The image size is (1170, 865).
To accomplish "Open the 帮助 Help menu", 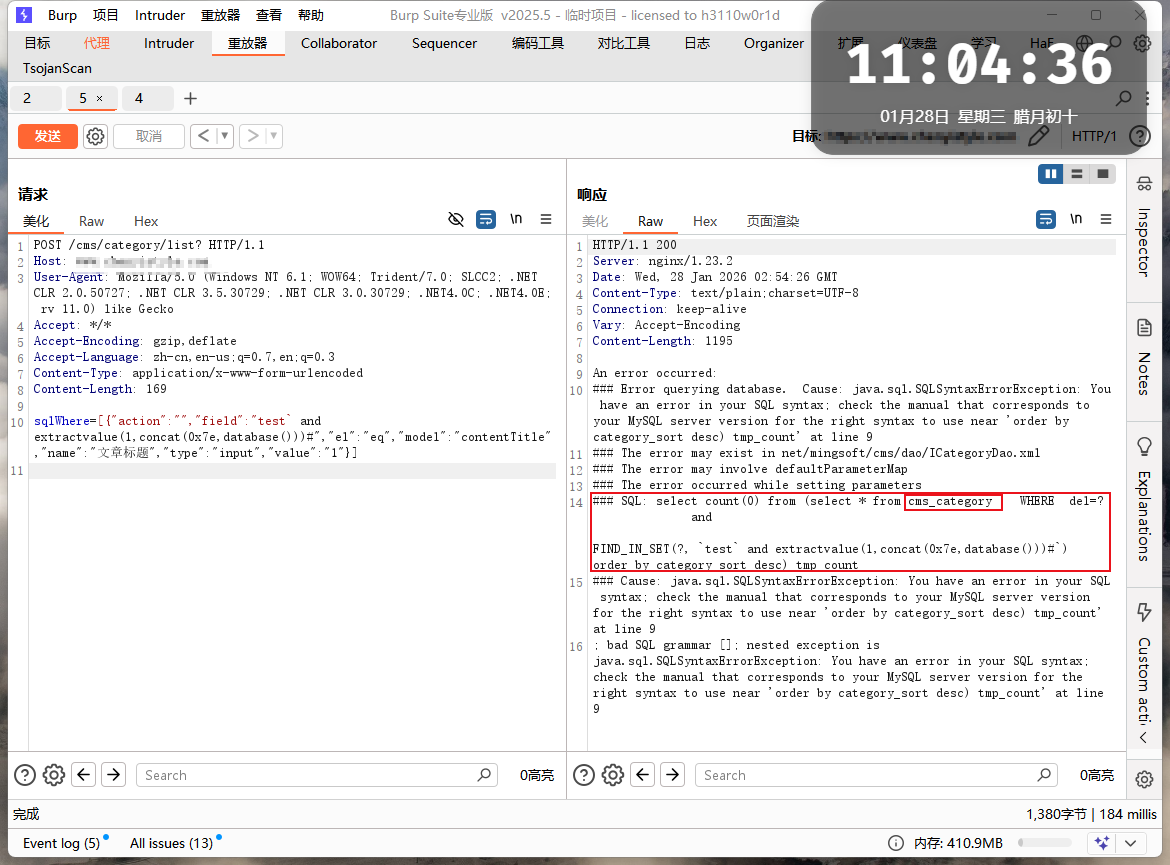I will (x=310, y=15).
